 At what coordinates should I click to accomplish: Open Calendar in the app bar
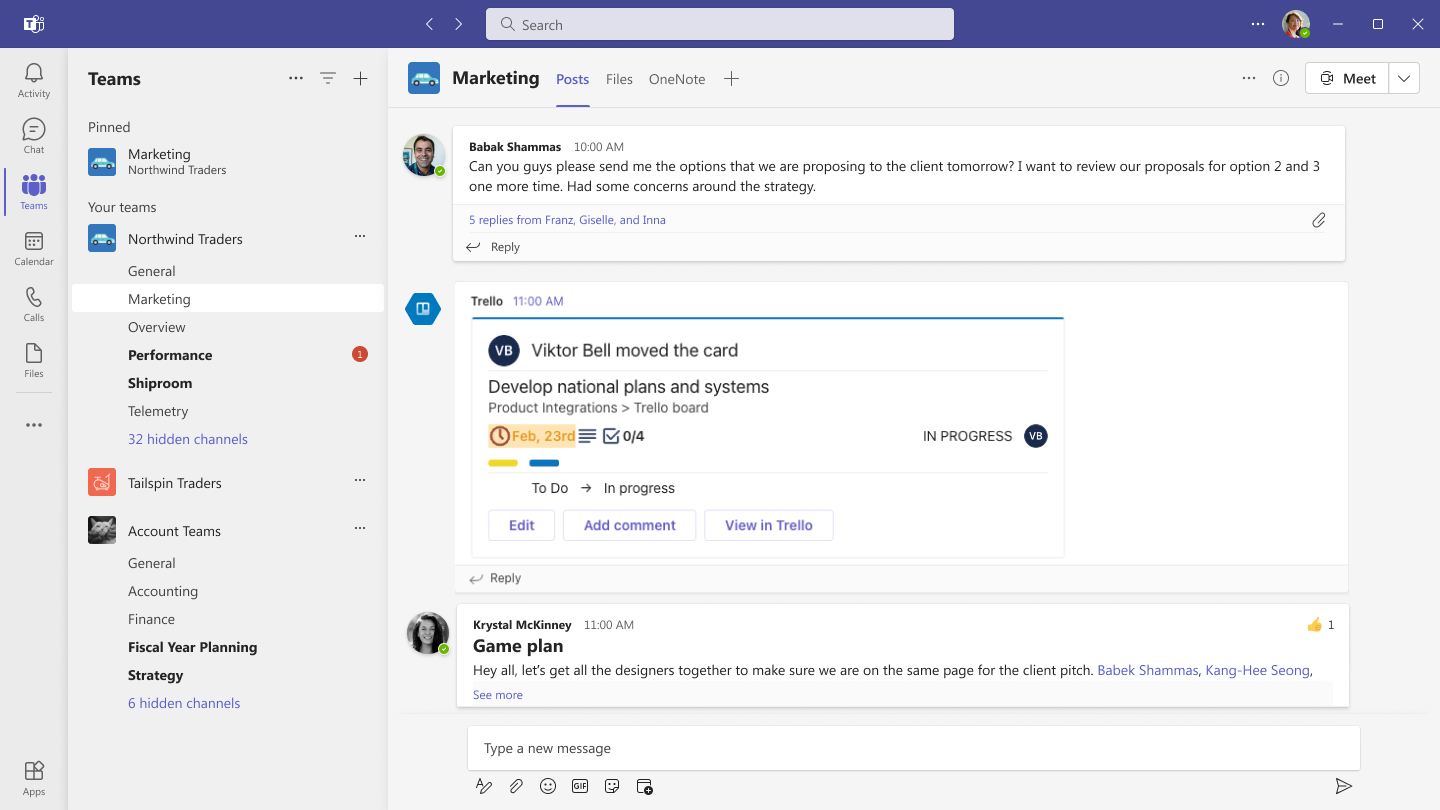tap(34, 248)
